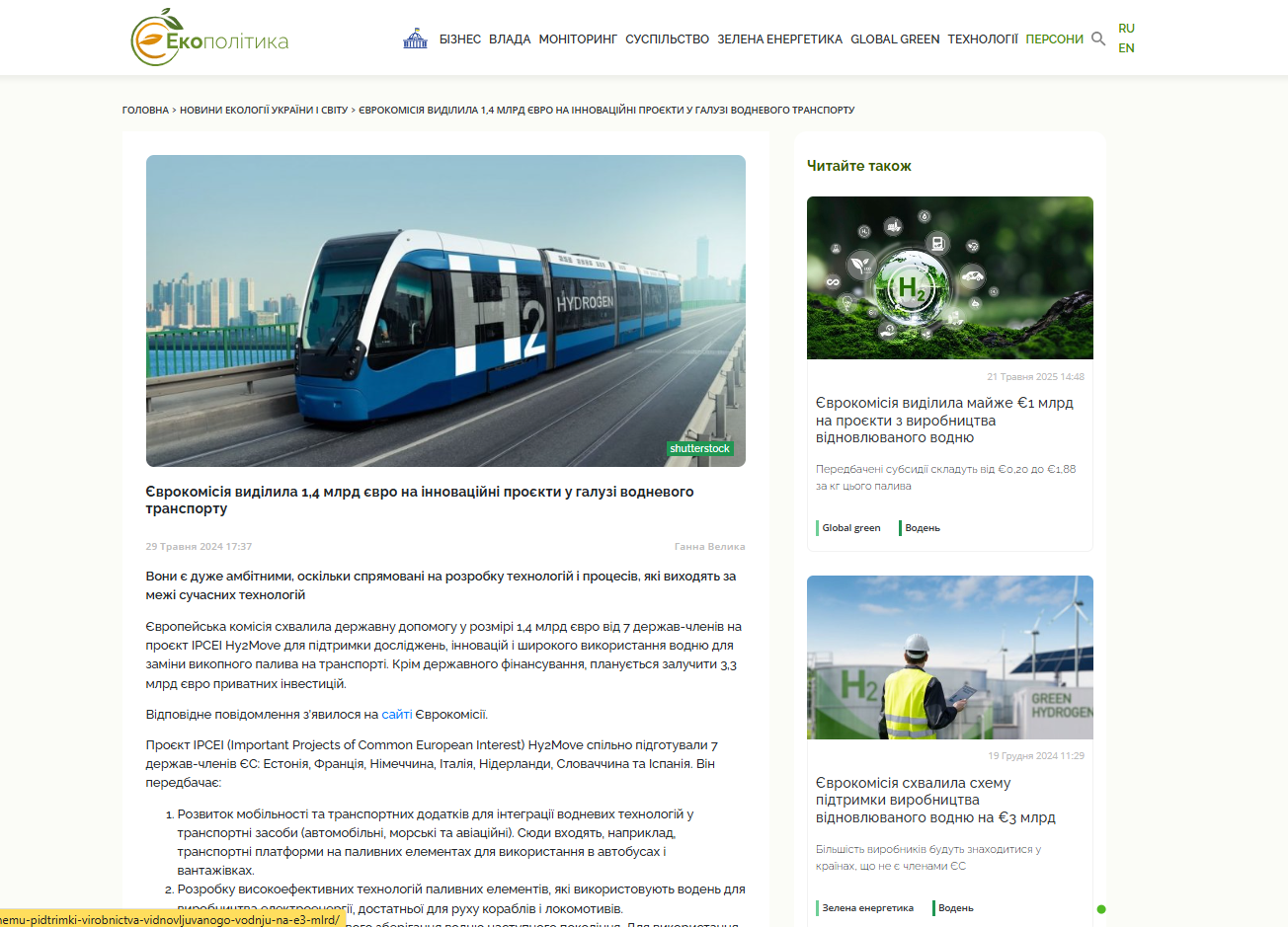The image size is (1288, 927).
Task: Open the ЗЕЛЕНА ЕНЕРГЕТИКА menu item
Action: tap(779, 39)
